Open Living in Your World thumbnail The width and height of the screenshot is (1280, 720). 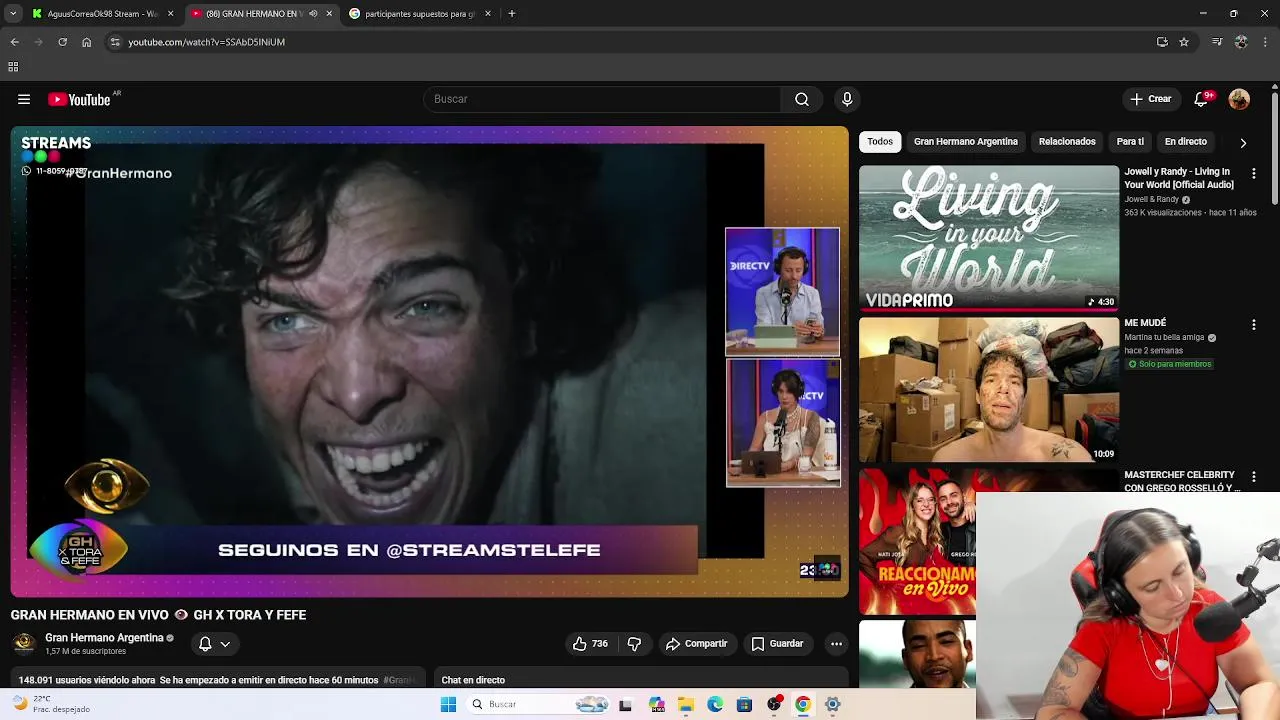pos(989,238)
